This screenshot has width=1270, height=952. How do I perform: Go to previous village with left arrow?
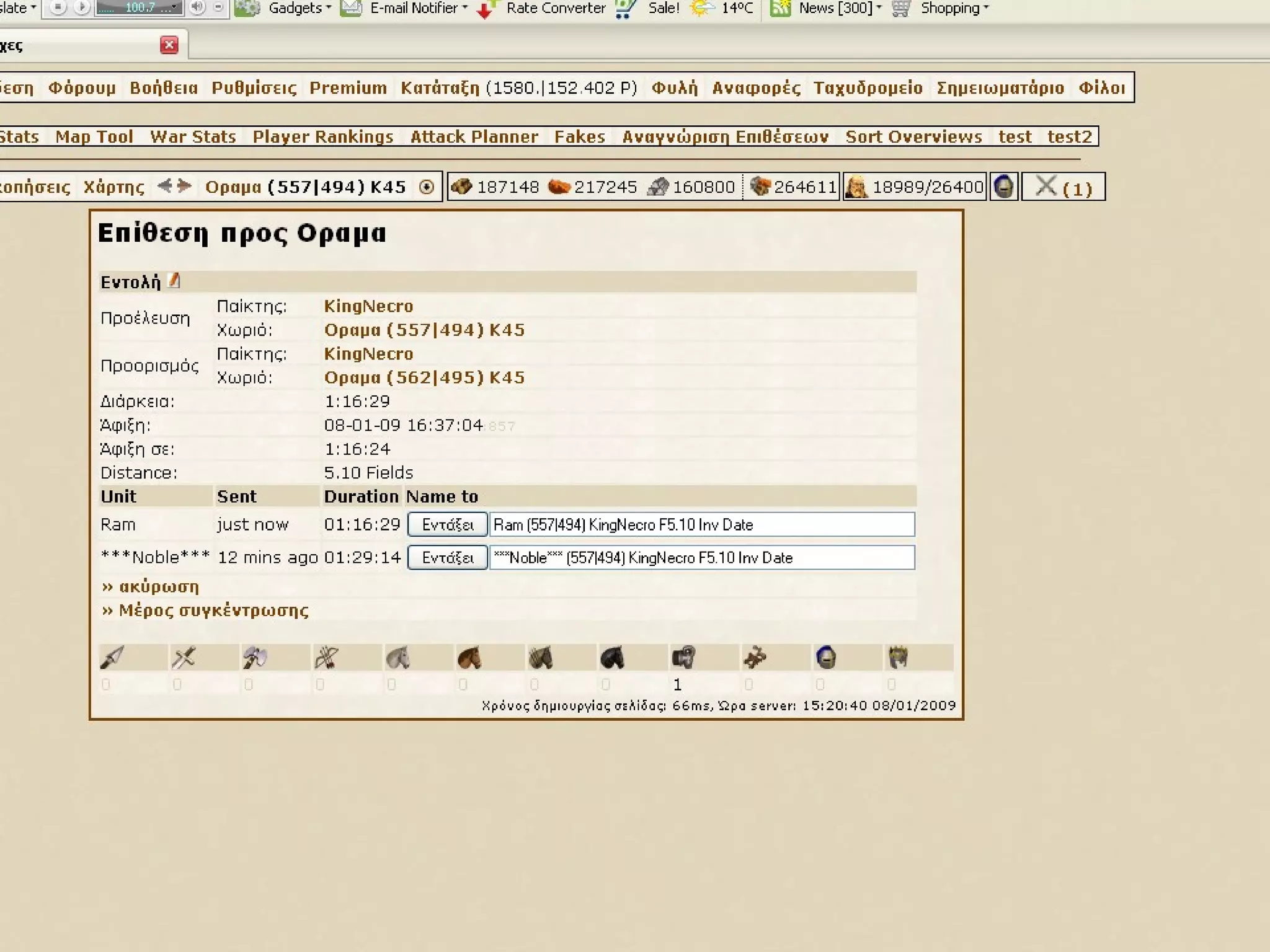pos(164,186)
